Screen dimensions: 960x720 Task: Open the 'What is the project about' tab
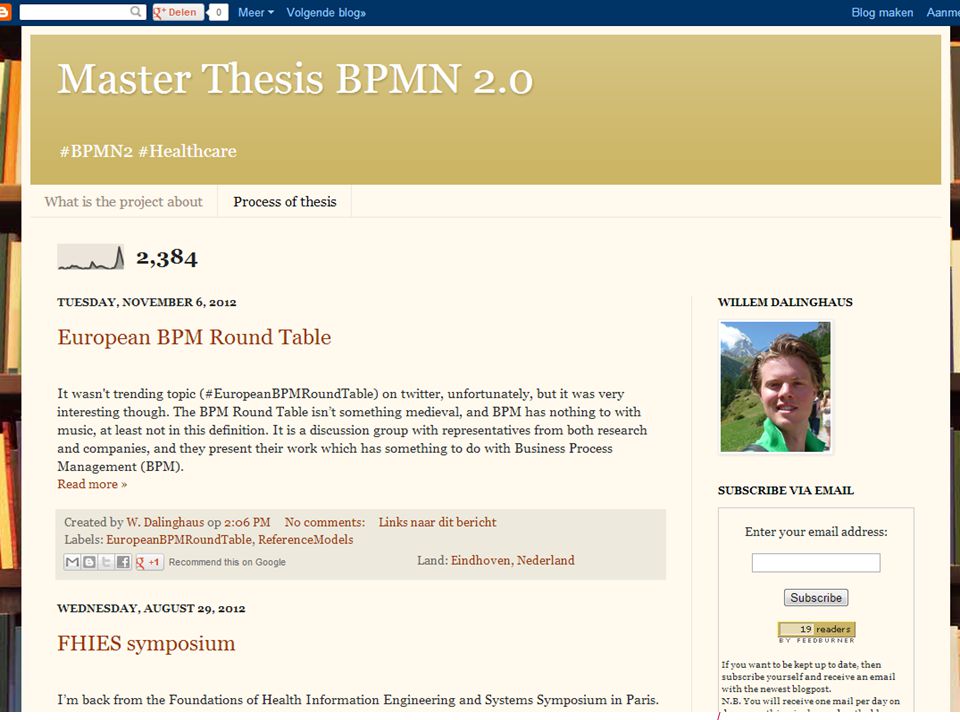(124, 201)
